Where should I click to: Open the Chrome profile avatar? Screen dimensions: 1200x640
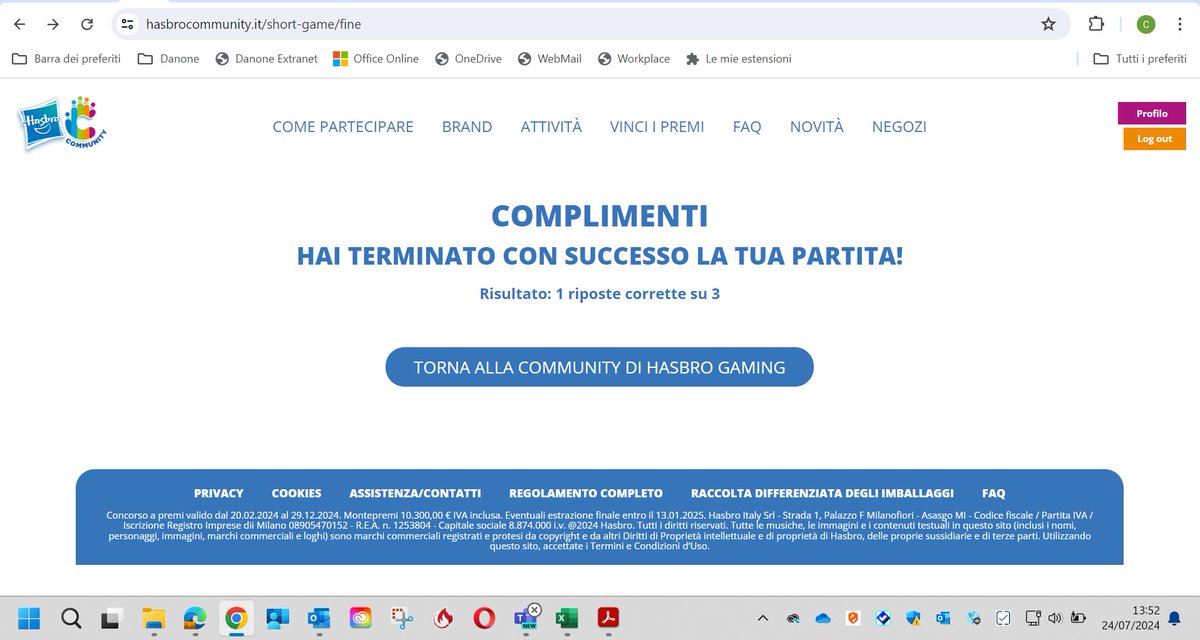1146,24
